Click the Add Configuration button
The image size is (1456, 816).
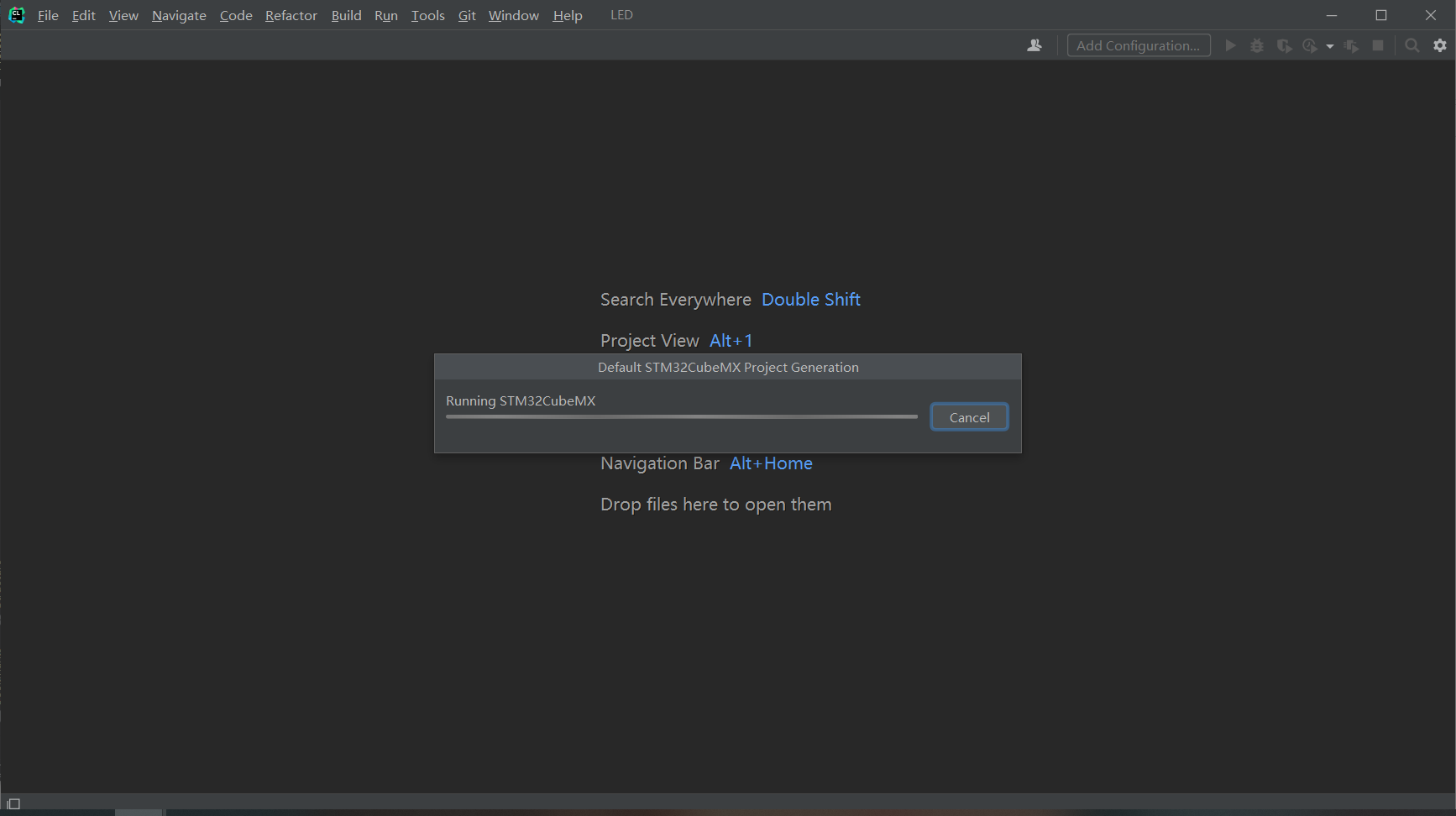click(x=1139, y=45)
